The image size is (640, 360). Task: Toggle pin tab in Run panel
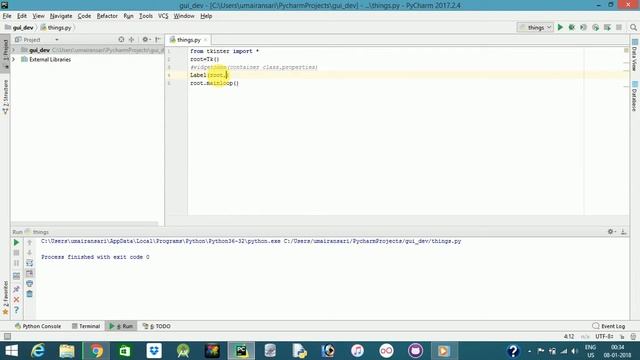(16, 289)
